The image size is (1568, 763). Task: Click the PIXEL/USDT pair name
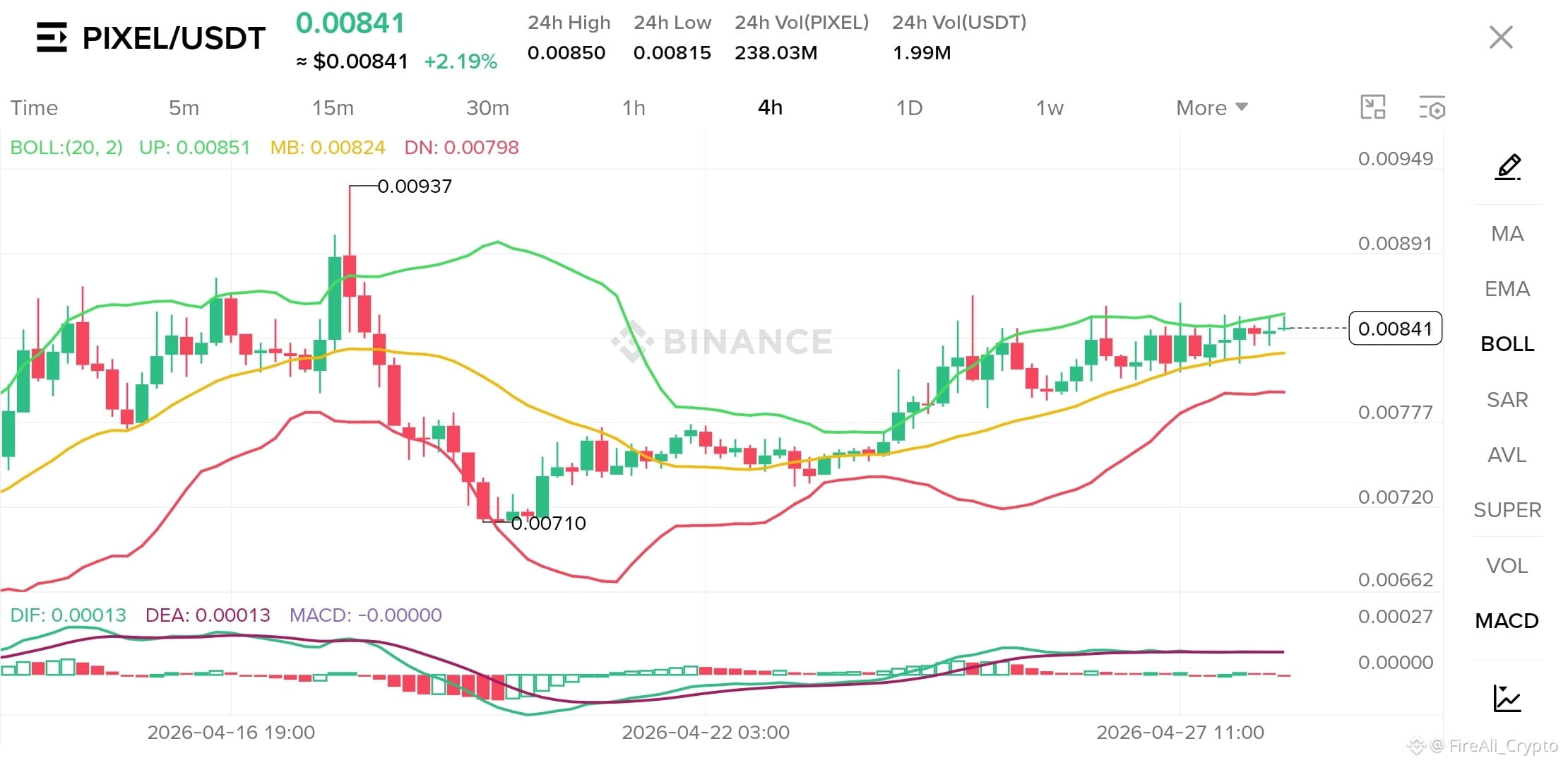[174, 38]
